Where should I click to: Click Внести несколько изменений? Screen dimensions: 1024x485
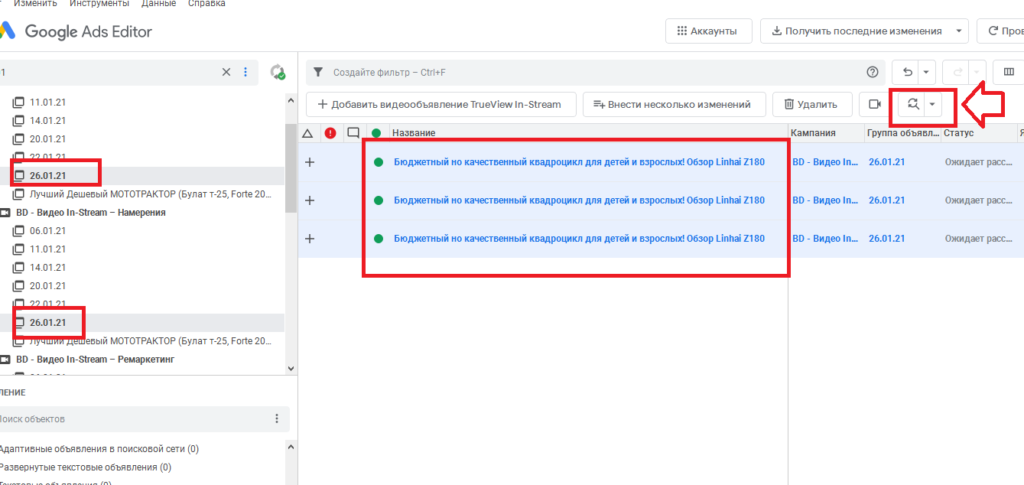tap(675, 104)
